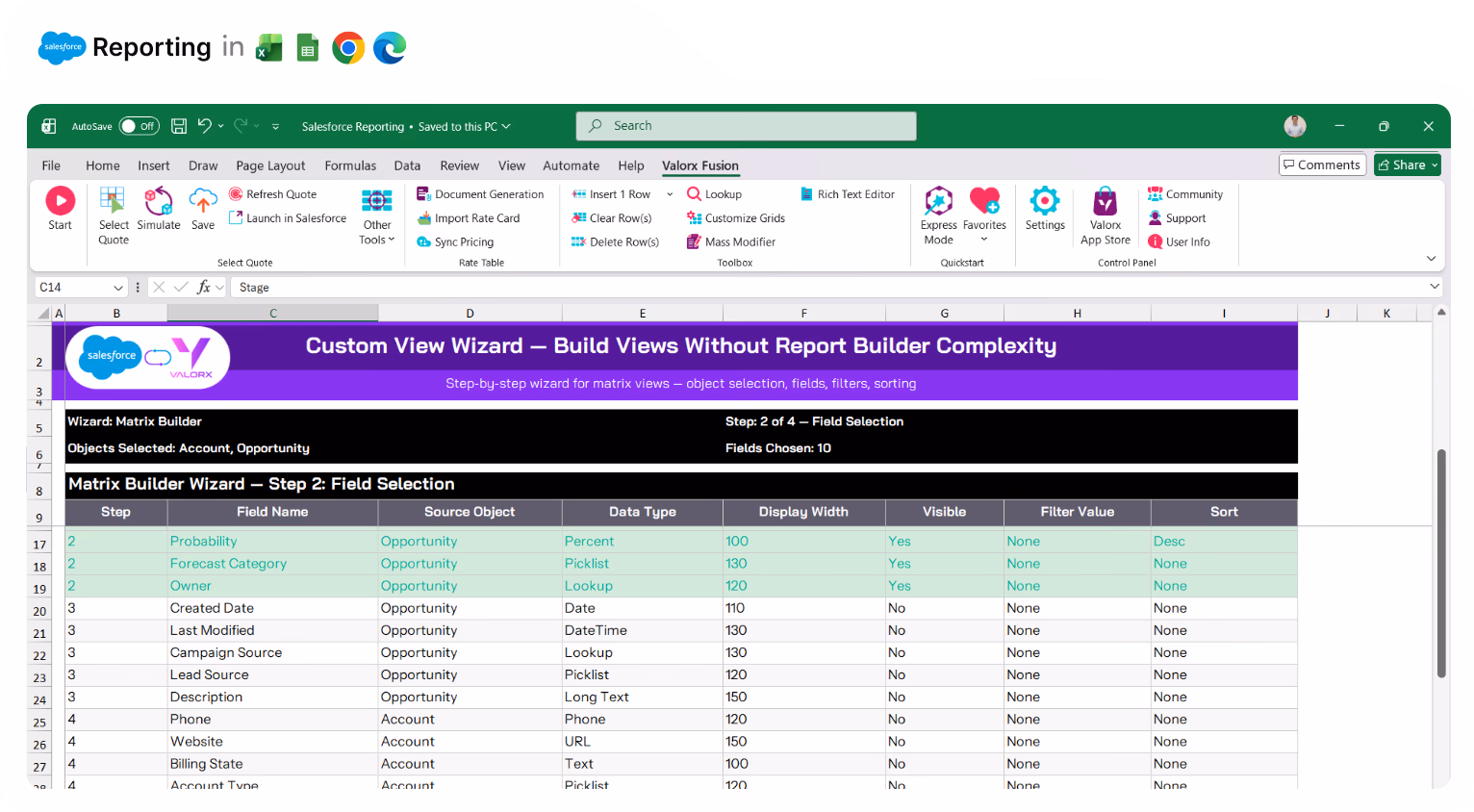Change Probability sort from Desc
This screenshot has width=1474, height=812.
pyautogui.click(x=1169, y=541)
